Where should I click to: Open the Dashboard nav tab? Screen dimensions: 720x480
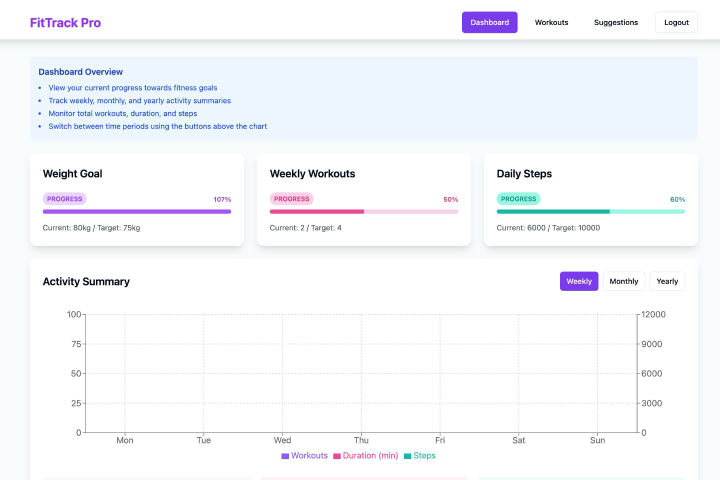click(489, 22)
